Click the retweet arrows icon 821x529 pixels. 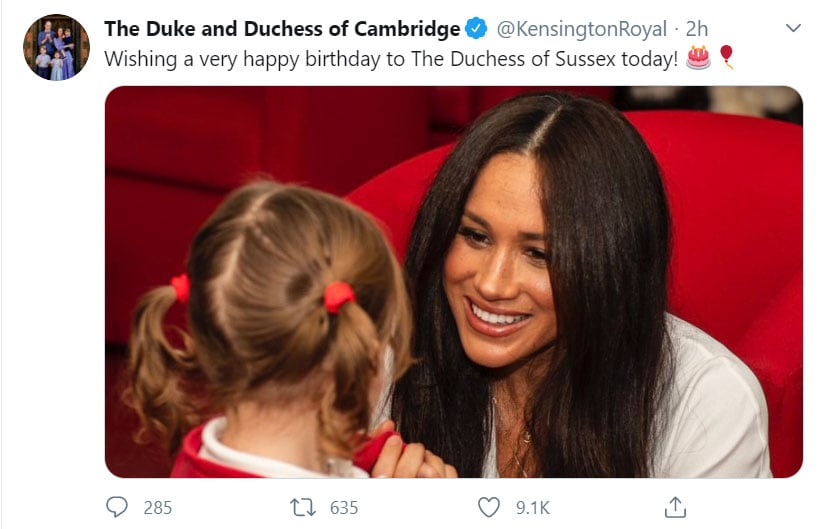click(303, 507)
